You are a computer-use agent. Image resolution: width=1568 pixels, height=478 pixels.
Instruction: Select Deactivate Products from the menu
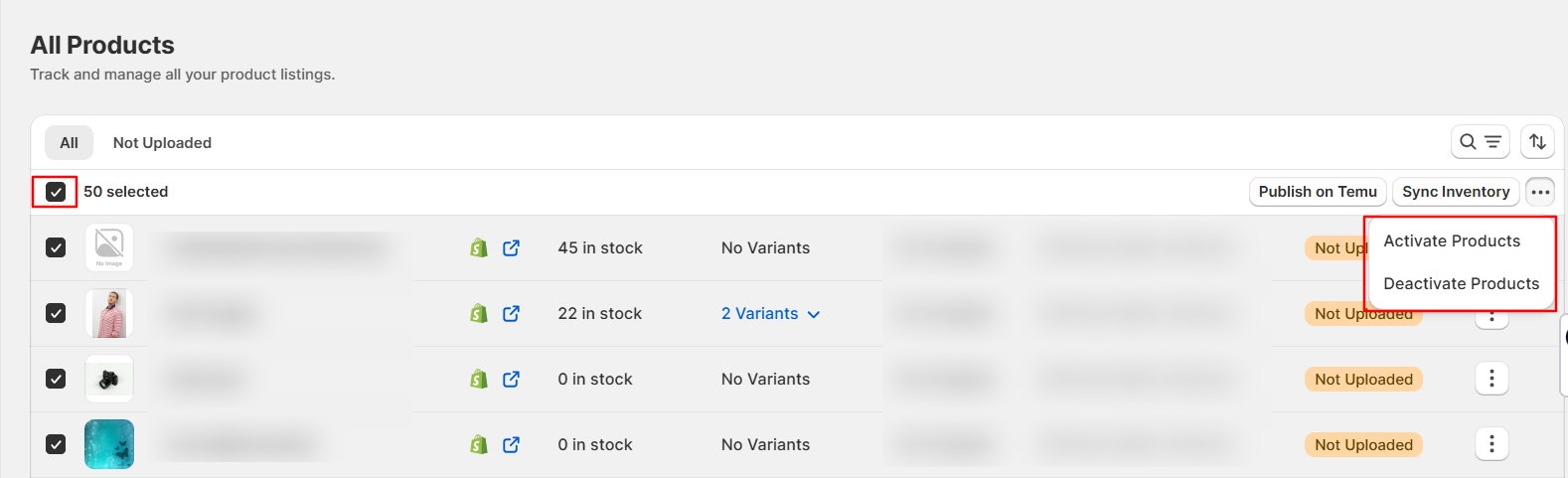pyautogui.click(x=1461, y=283)
